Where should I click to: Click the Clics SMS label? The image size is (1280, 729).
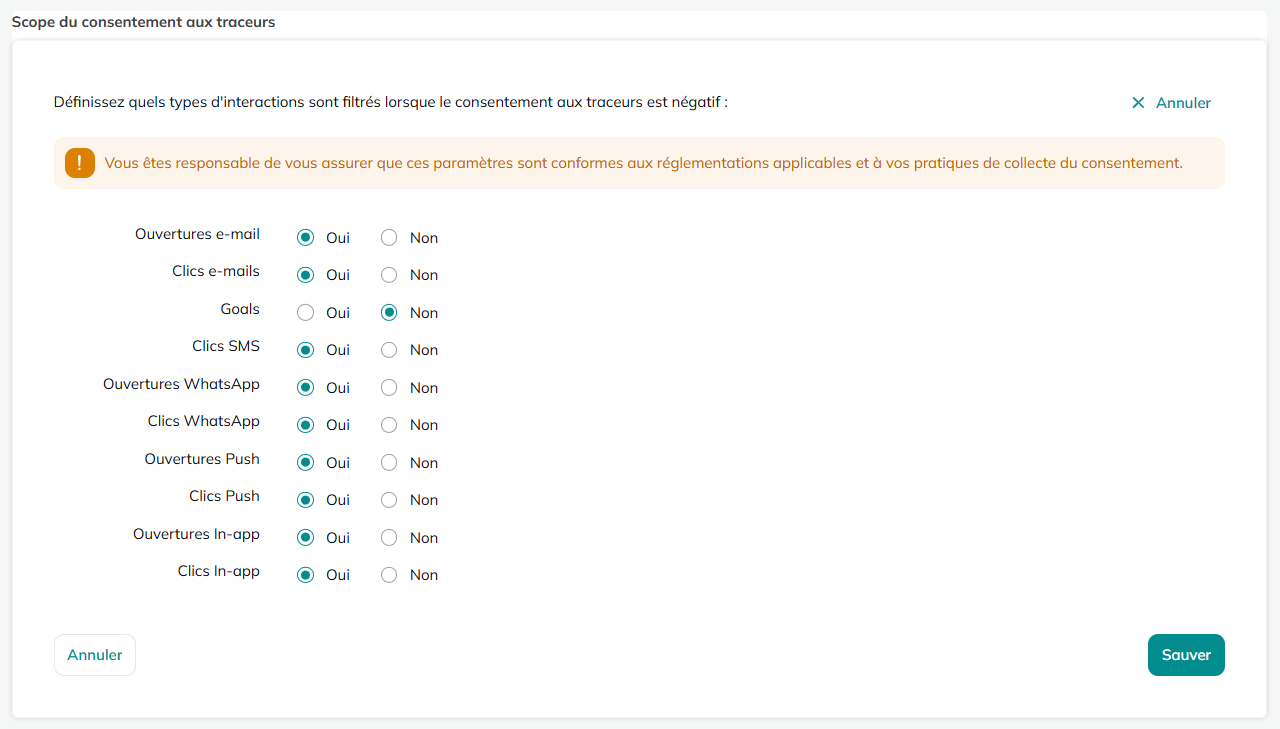point(226,346)
